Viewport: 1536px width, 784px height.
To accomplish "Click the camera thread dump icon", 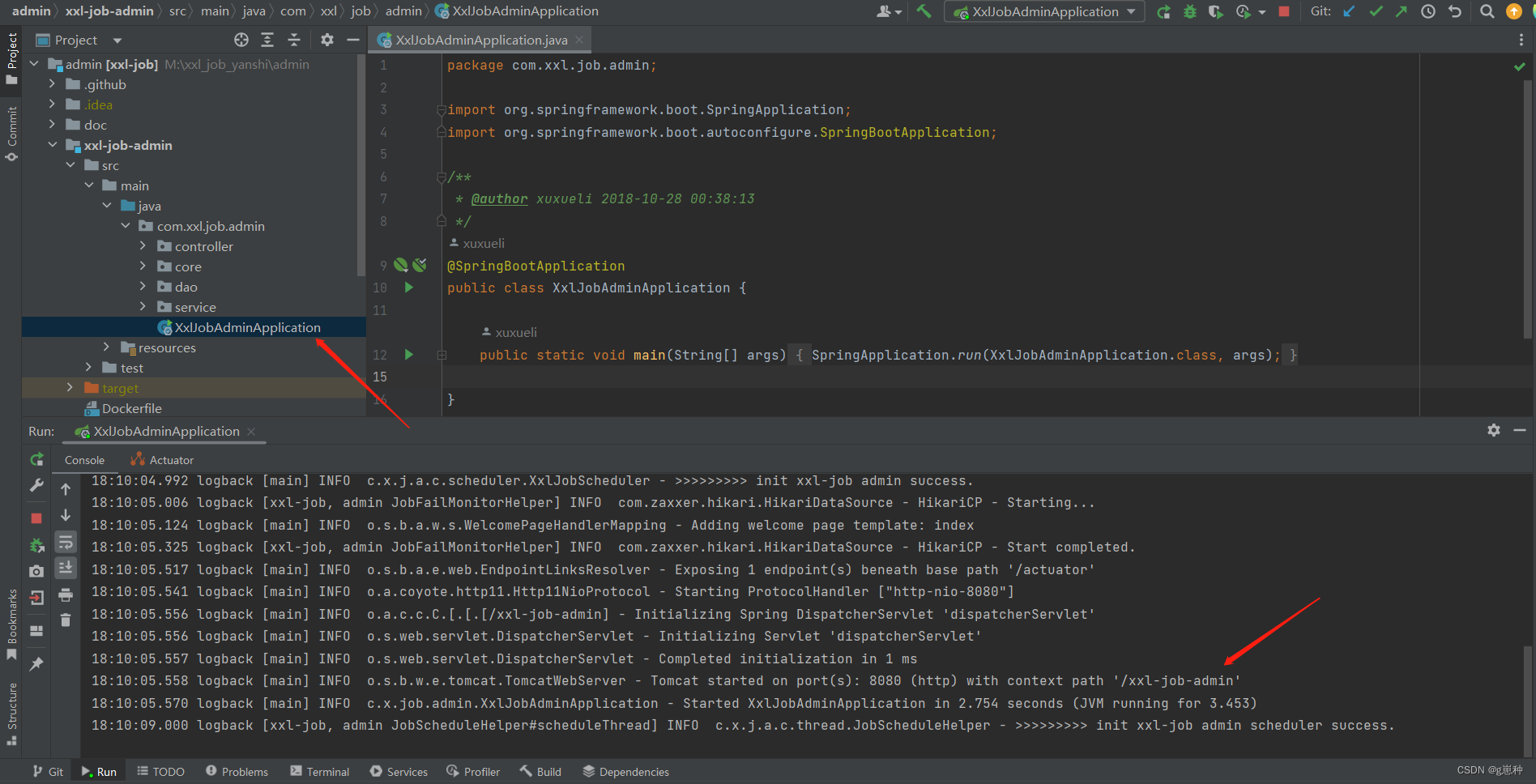I will [x=36, y=572].
